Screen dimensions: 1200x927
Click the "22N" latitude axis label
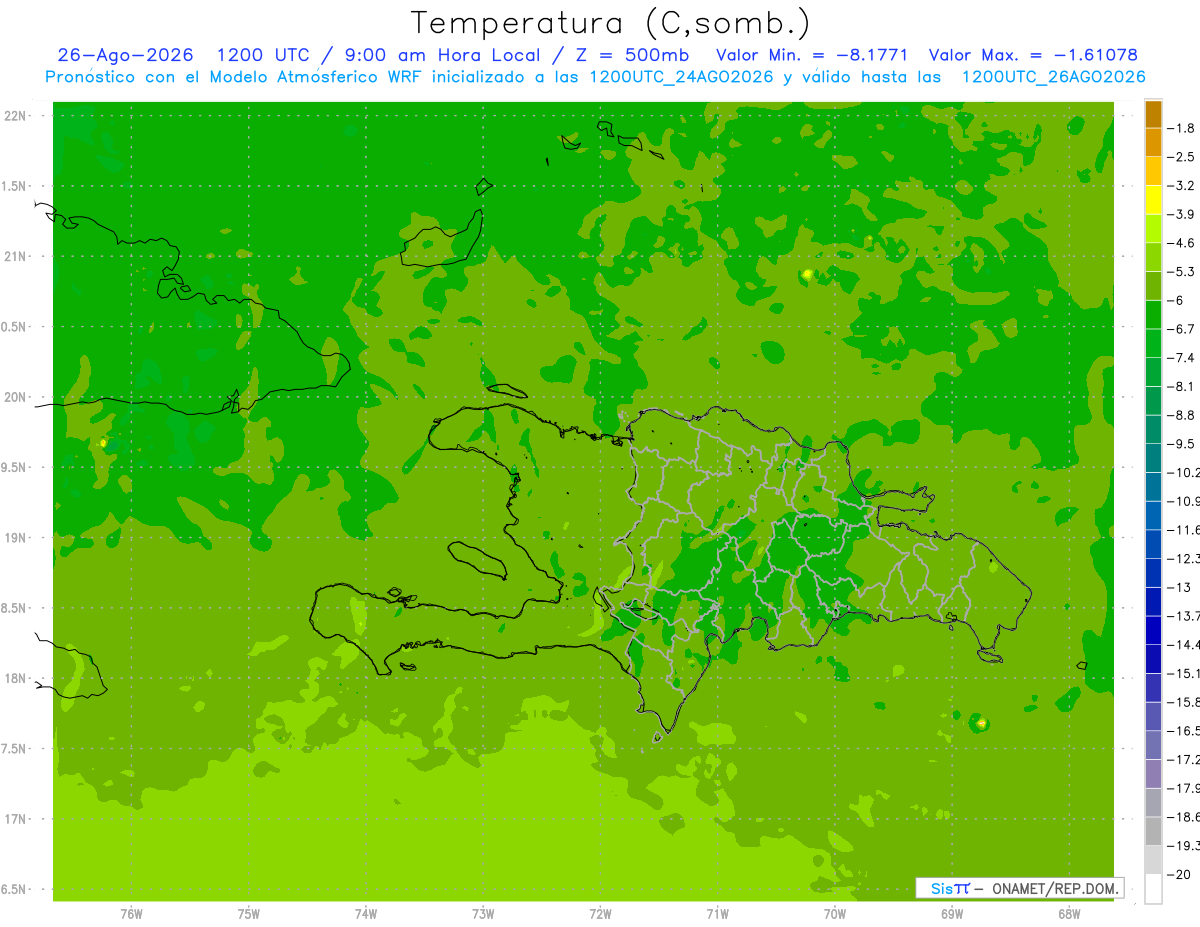click(16, 116)
